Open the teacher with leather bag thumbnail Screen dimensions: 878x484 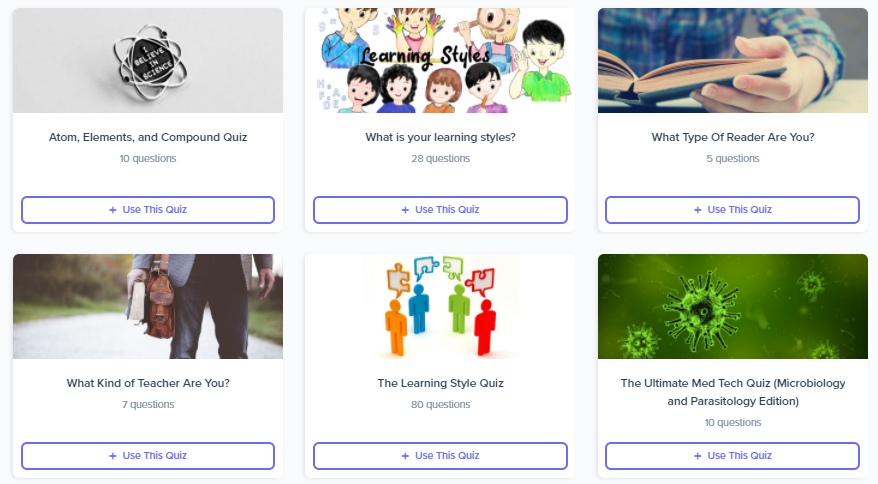tap(148, 306)
